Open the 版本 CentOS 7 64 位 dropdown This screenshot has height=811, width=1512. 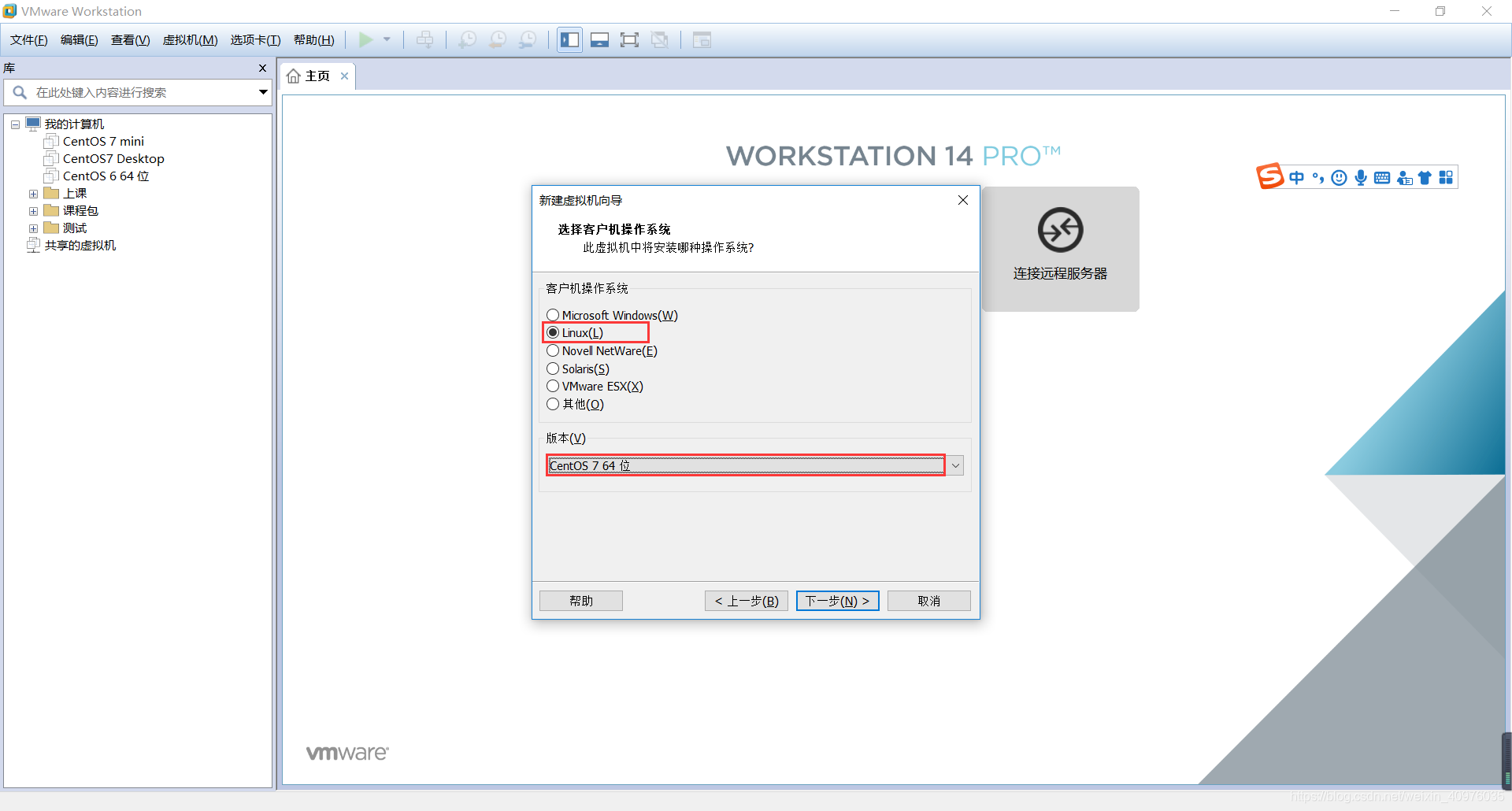[x=754, y=465]
